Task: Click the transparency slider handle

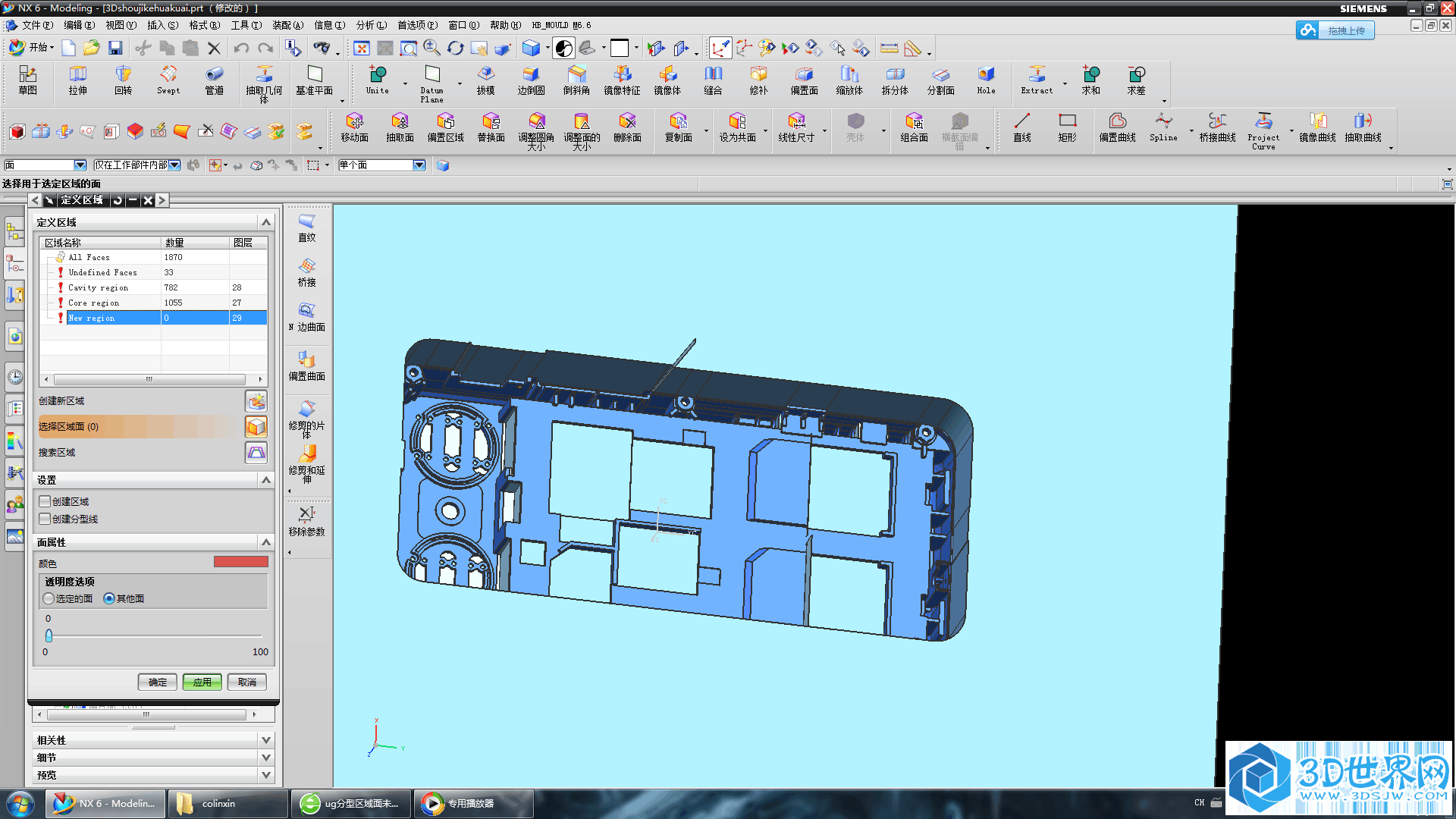Action: point(49,635)
